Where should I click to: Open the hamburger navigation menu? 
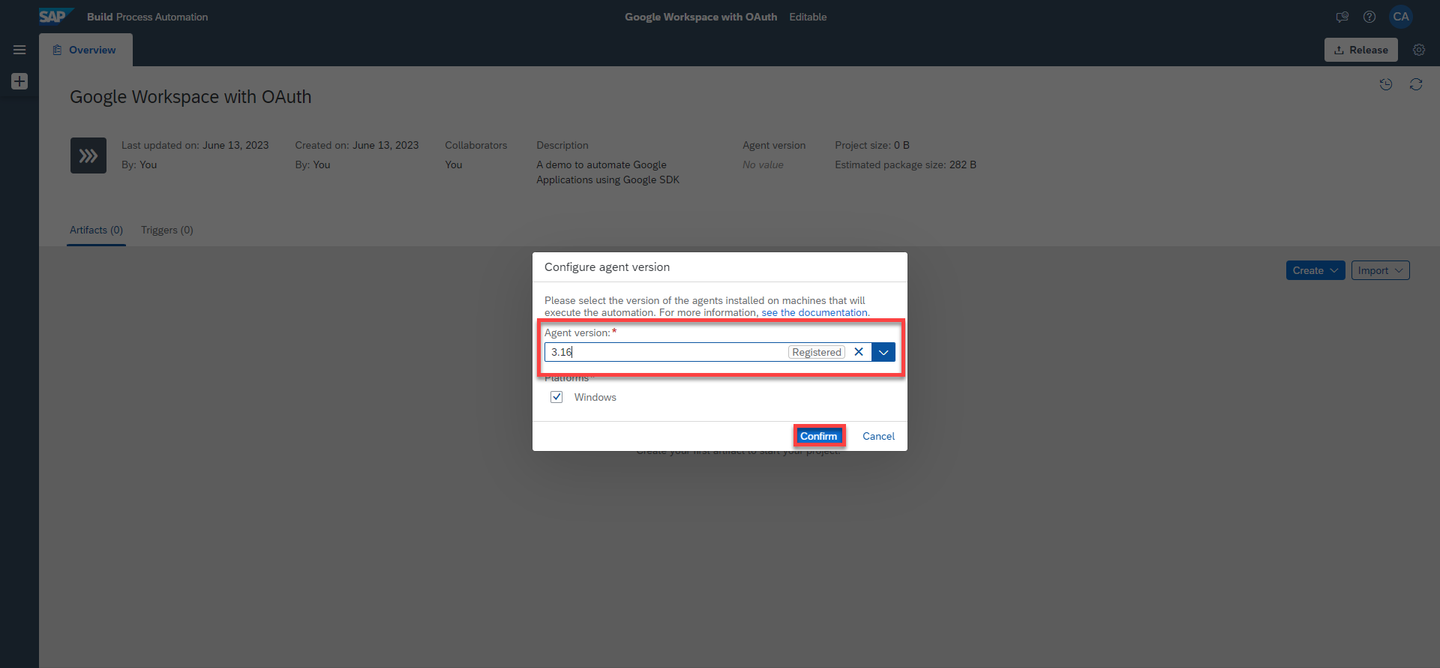pyautogui.click(x=19, y=50)
